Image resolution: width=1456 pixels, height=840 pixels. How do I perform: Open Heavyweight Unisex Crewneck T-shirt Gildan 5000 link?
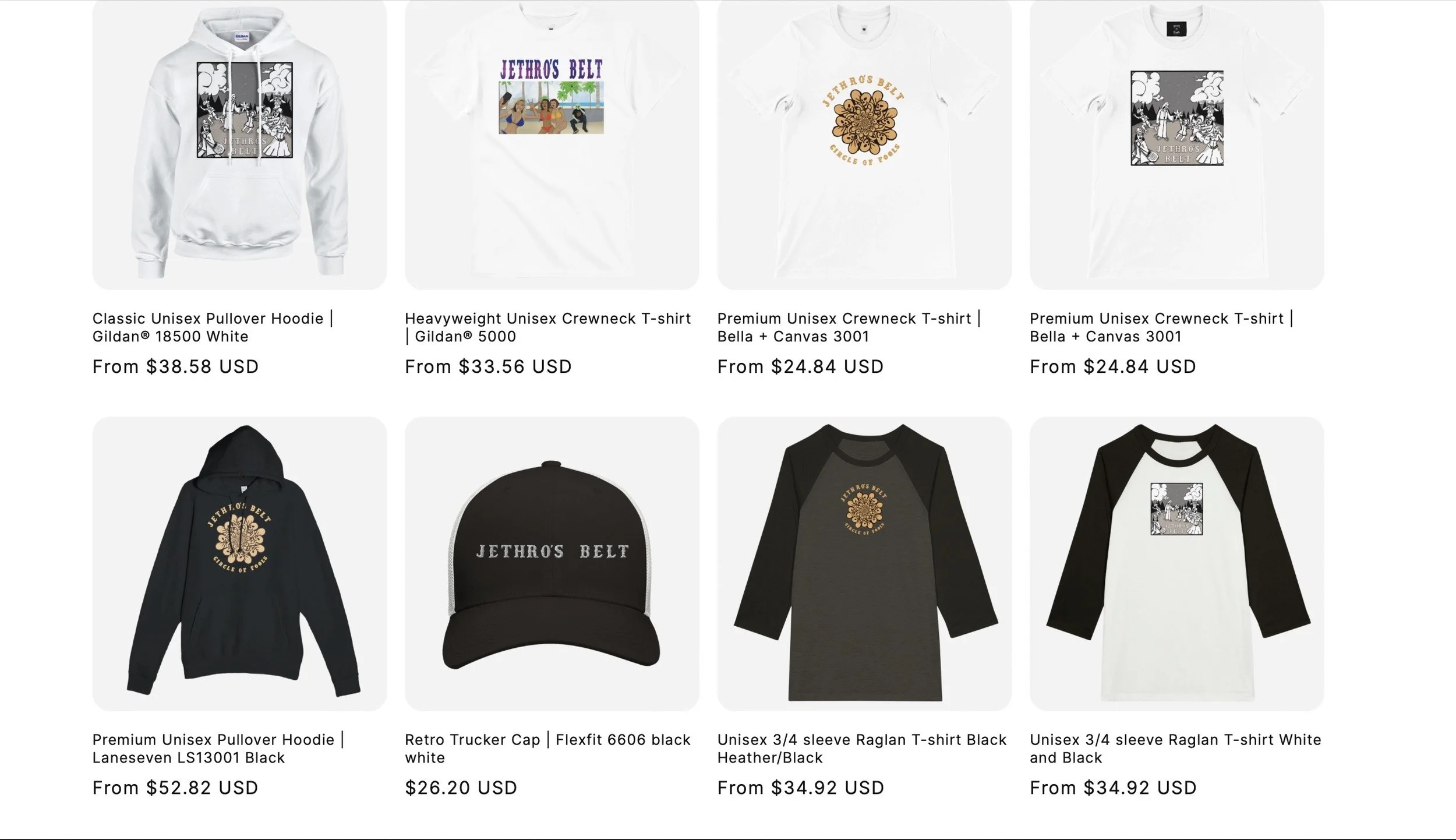click(x=548, y=327)
